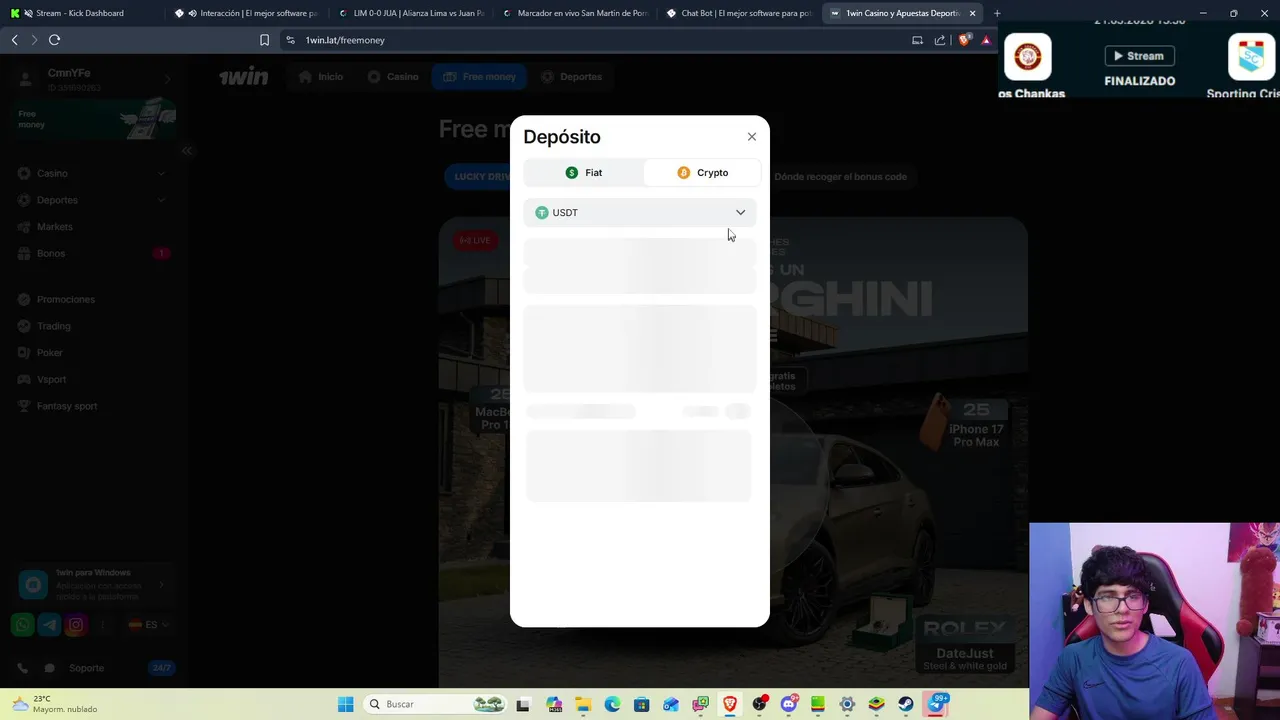Click Dónde recoger el bonus code
The image size is (1280, 720).
click(x=840, y=177)
